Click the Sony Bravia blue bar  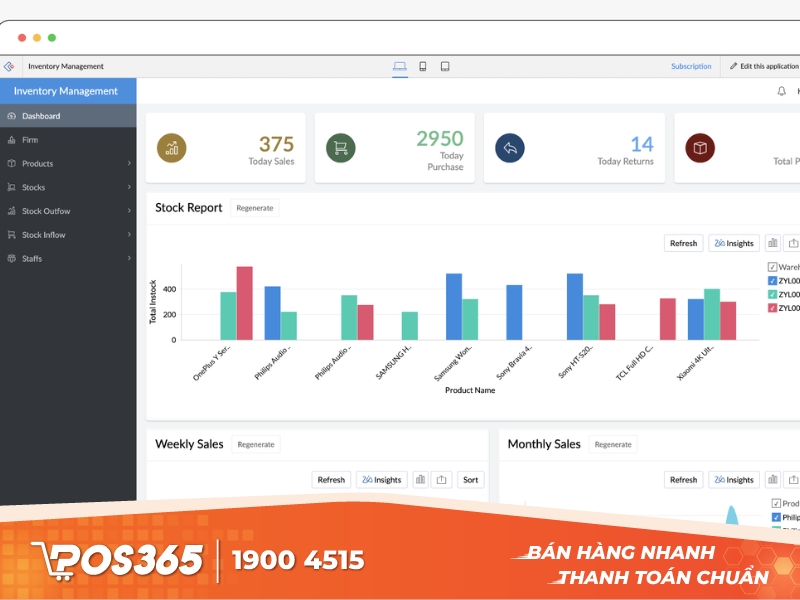point(514,312)
